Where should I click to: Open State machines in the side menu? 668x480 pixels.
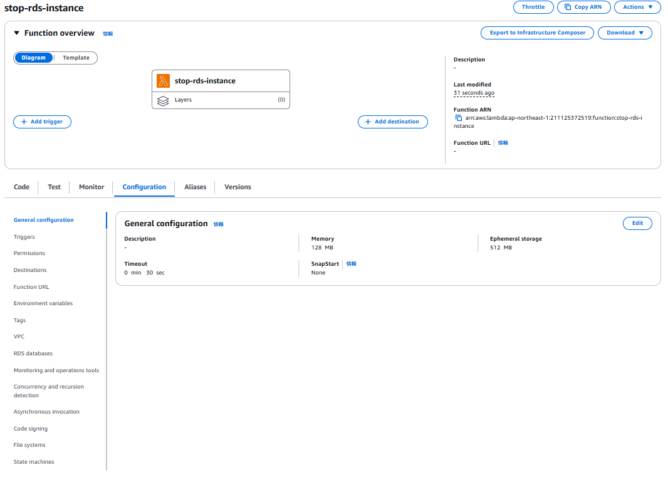(34, 462)
